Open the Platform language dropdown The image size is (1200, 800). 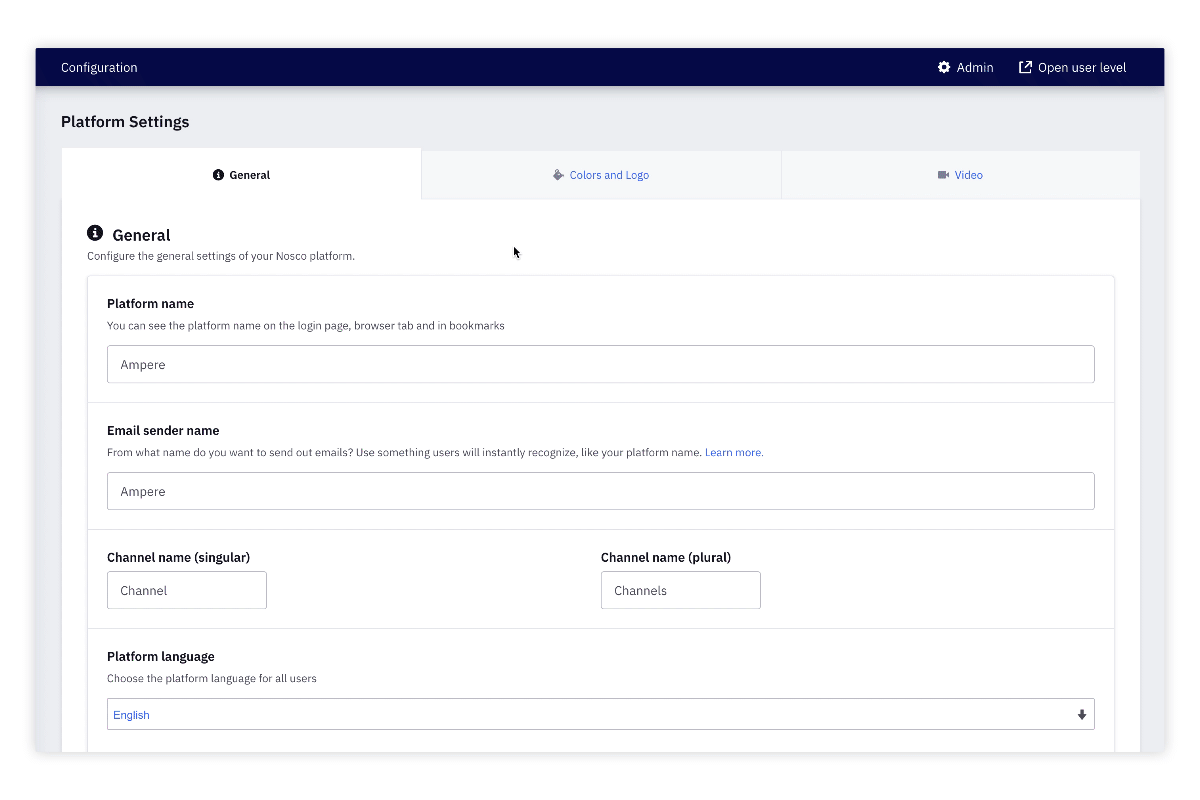pos(601,714)
